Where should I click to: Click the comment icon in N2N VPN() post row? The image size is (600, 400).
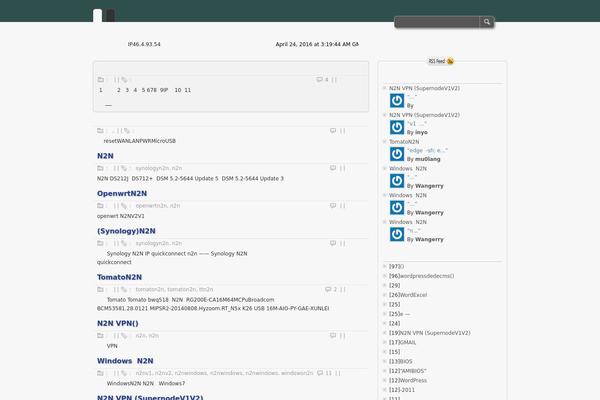tap(333, 336)
